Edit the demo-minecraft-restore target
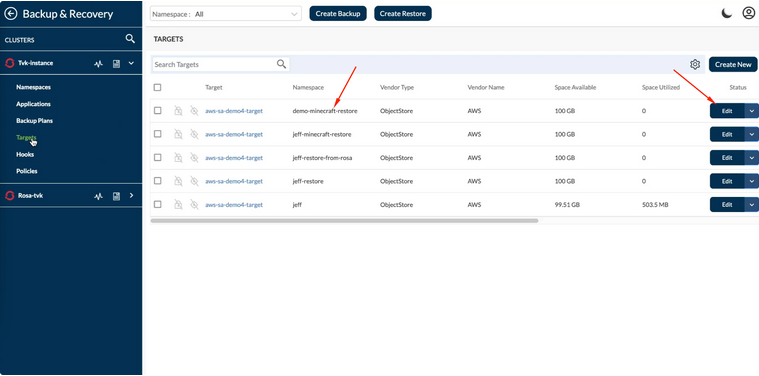Viewport: 759px width, 376px height. coord(727,111)
